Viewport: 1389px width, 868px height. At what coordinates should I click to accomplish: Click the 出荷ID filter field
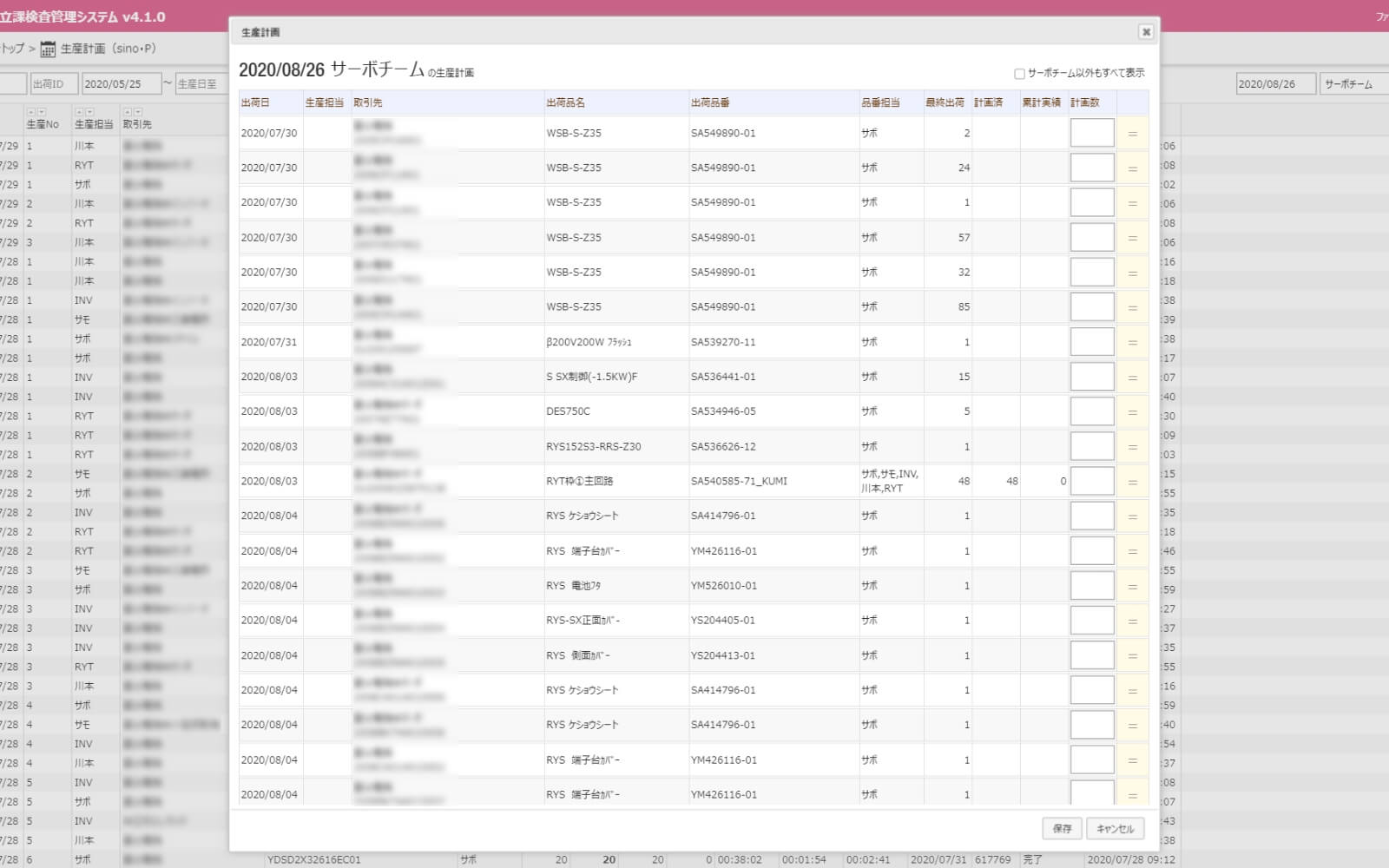(53, 84)
